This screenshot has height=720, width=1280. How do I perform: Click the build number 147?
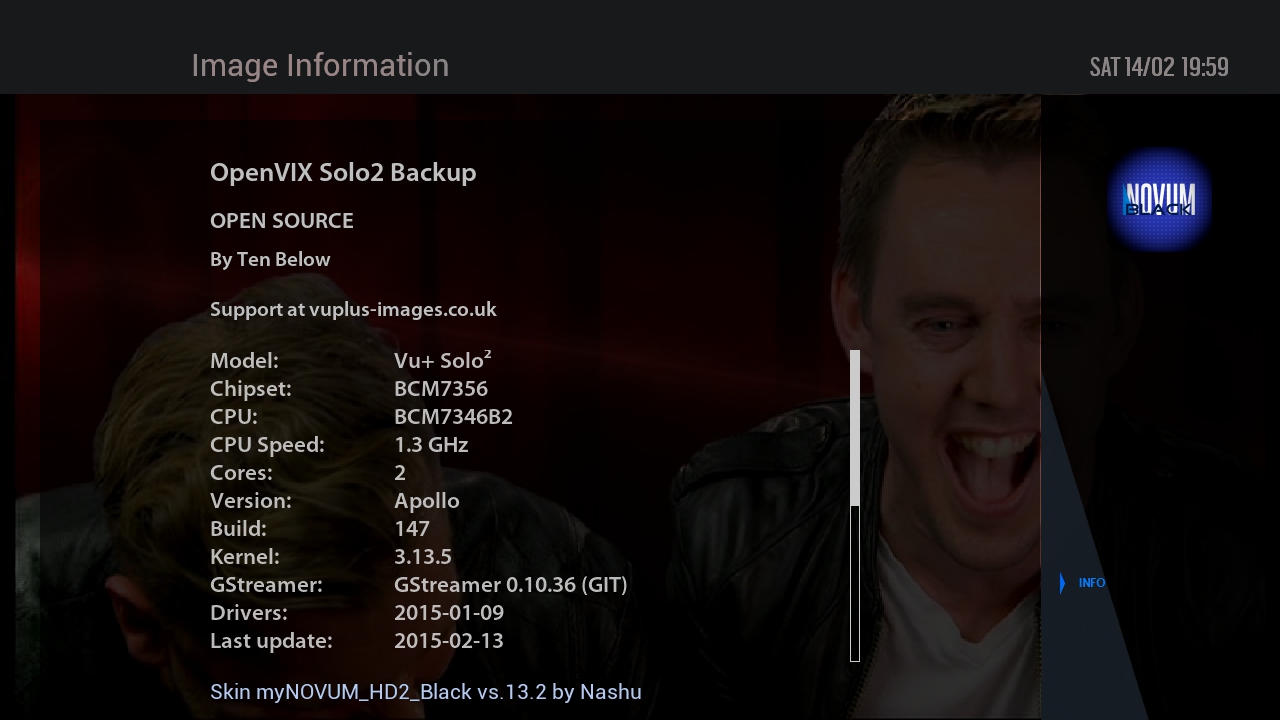[412, 529]
